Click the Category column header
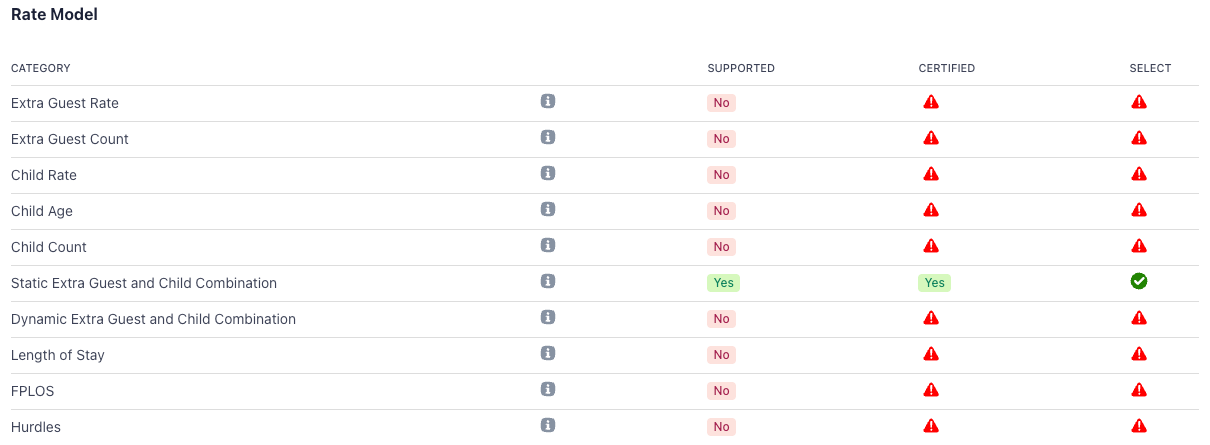The image size is (1210, 445). tap(41, 68)
